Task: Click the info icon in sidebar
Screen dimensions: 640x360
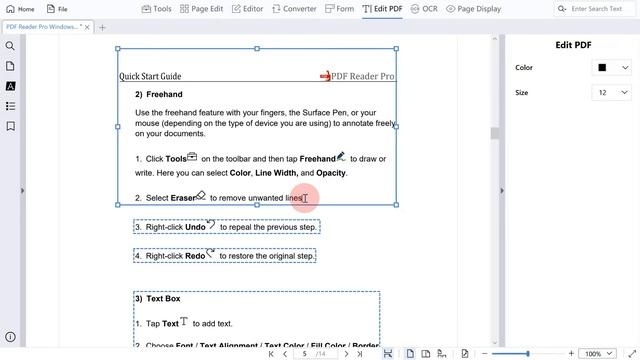Action: click(10, 337)
